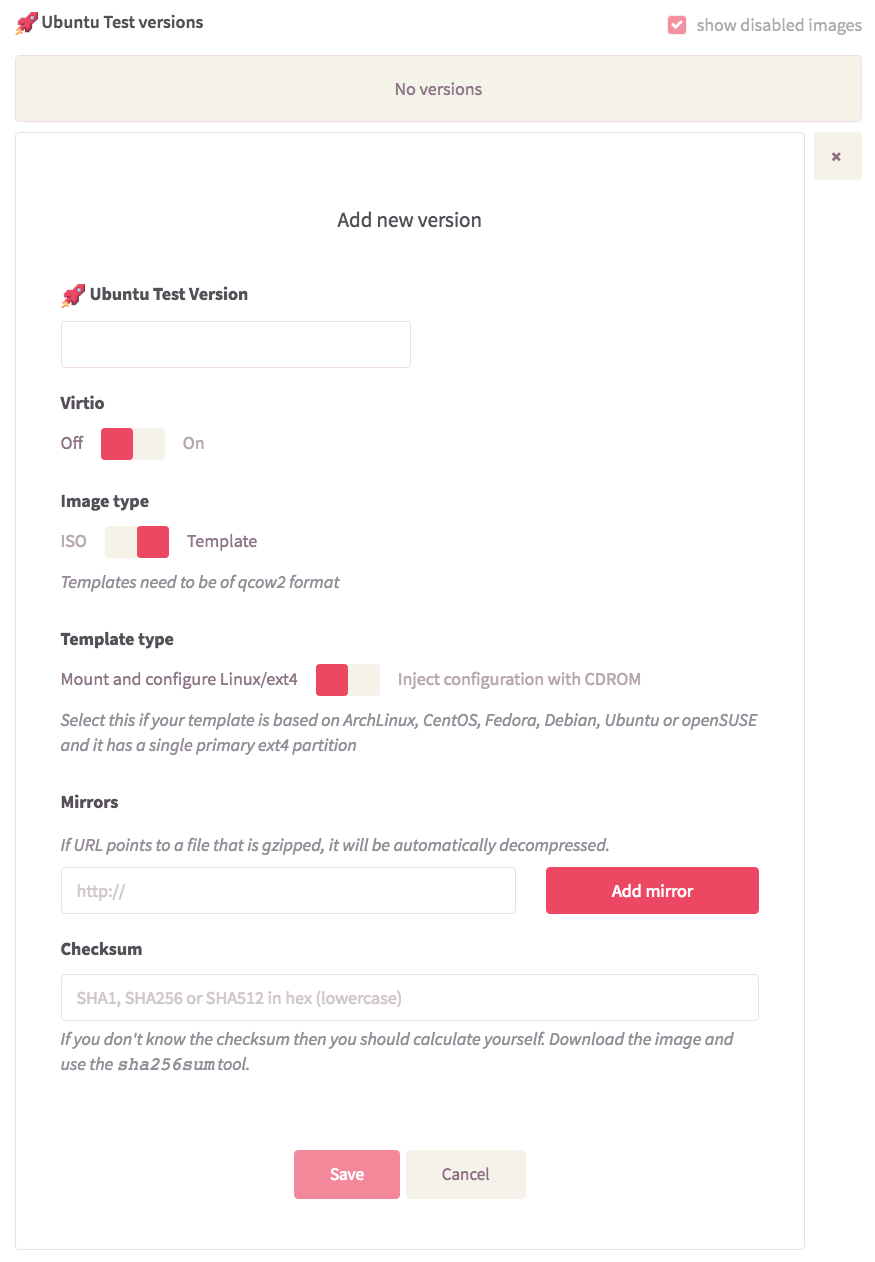Pick the ISO image type label
Viewport: 875px width, 1262px height.
[74, 542]
